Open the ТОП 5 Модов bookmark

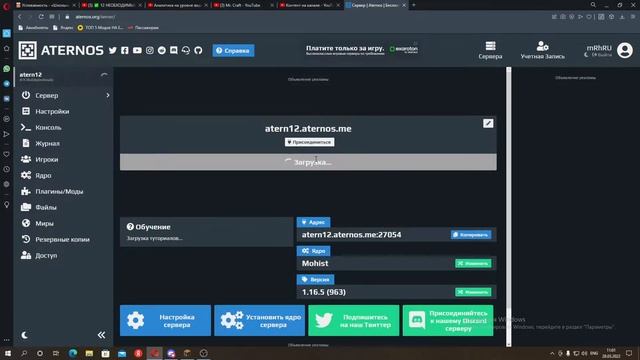click(100, 28)
